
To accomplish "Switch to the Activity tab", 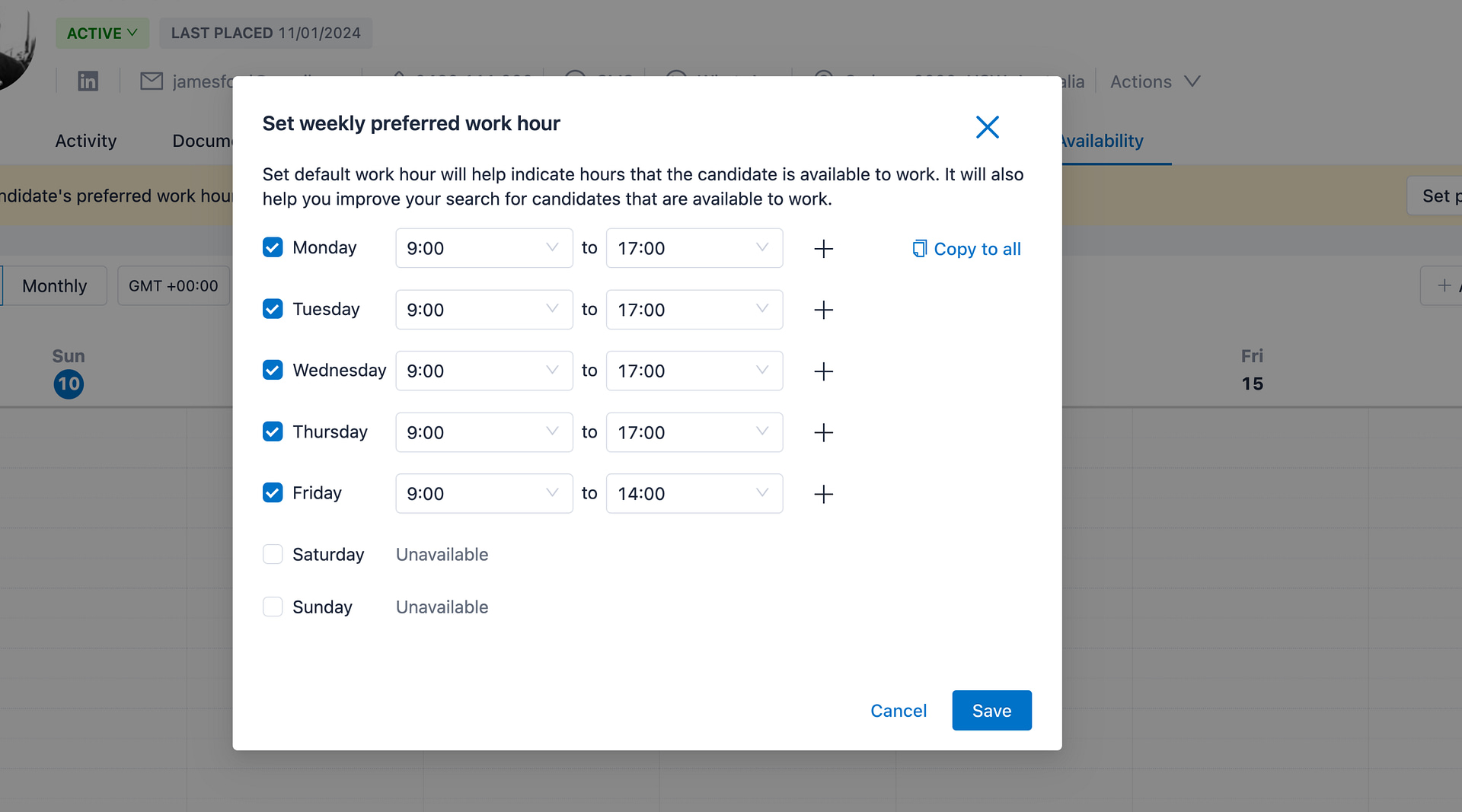I will [85, 140].
